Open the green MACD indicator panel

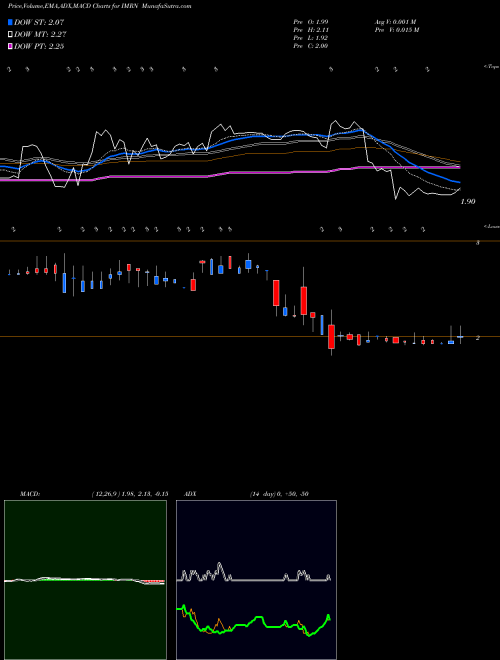pos(85,580)
